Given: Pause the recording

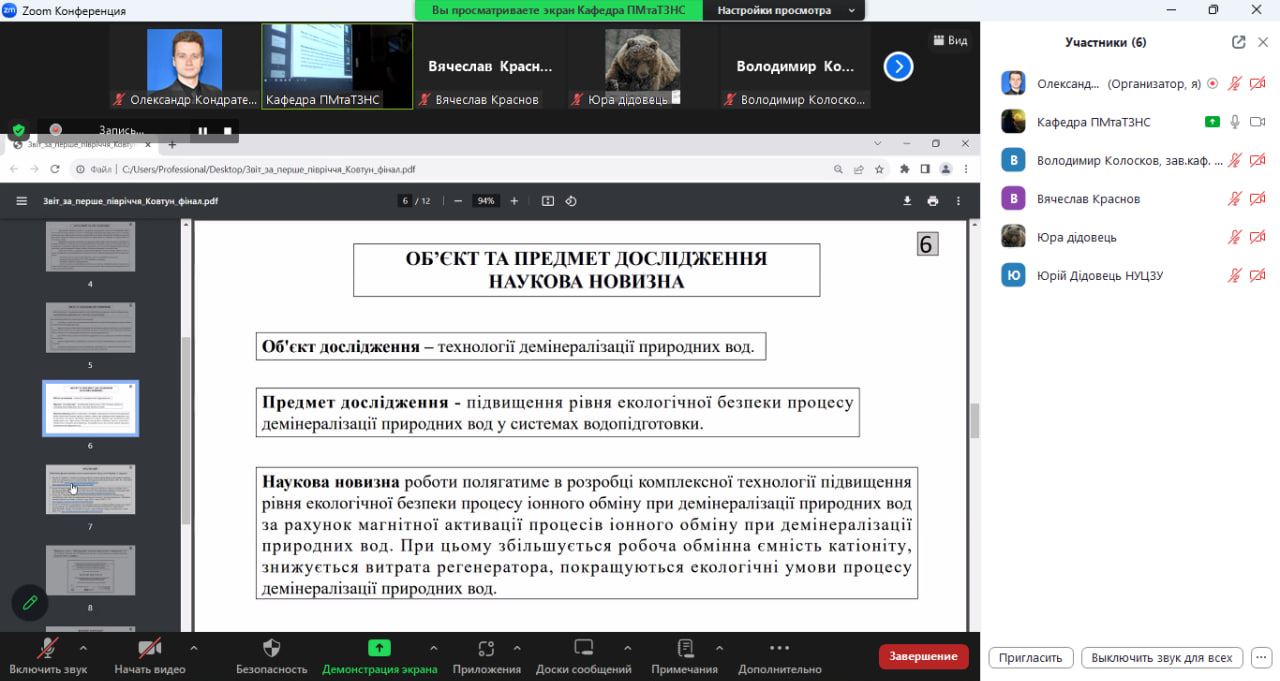Looking at the screenshot, I should point(203,130).
